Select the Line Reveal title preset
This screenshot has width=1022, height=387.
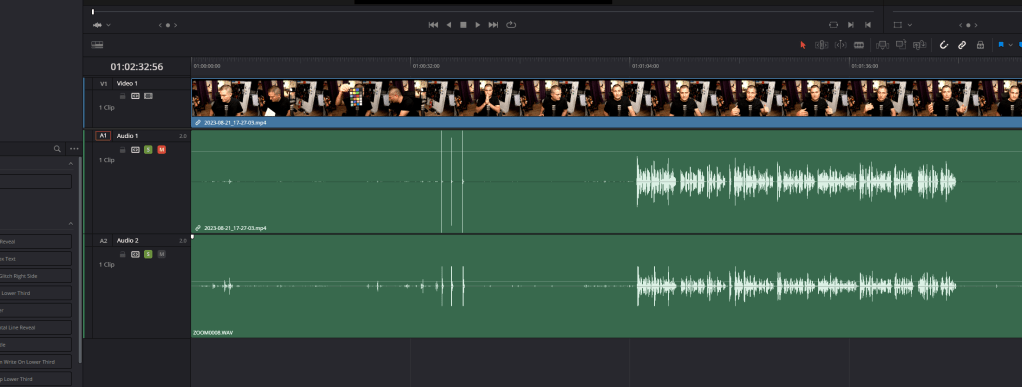click(x=35, y=327)
